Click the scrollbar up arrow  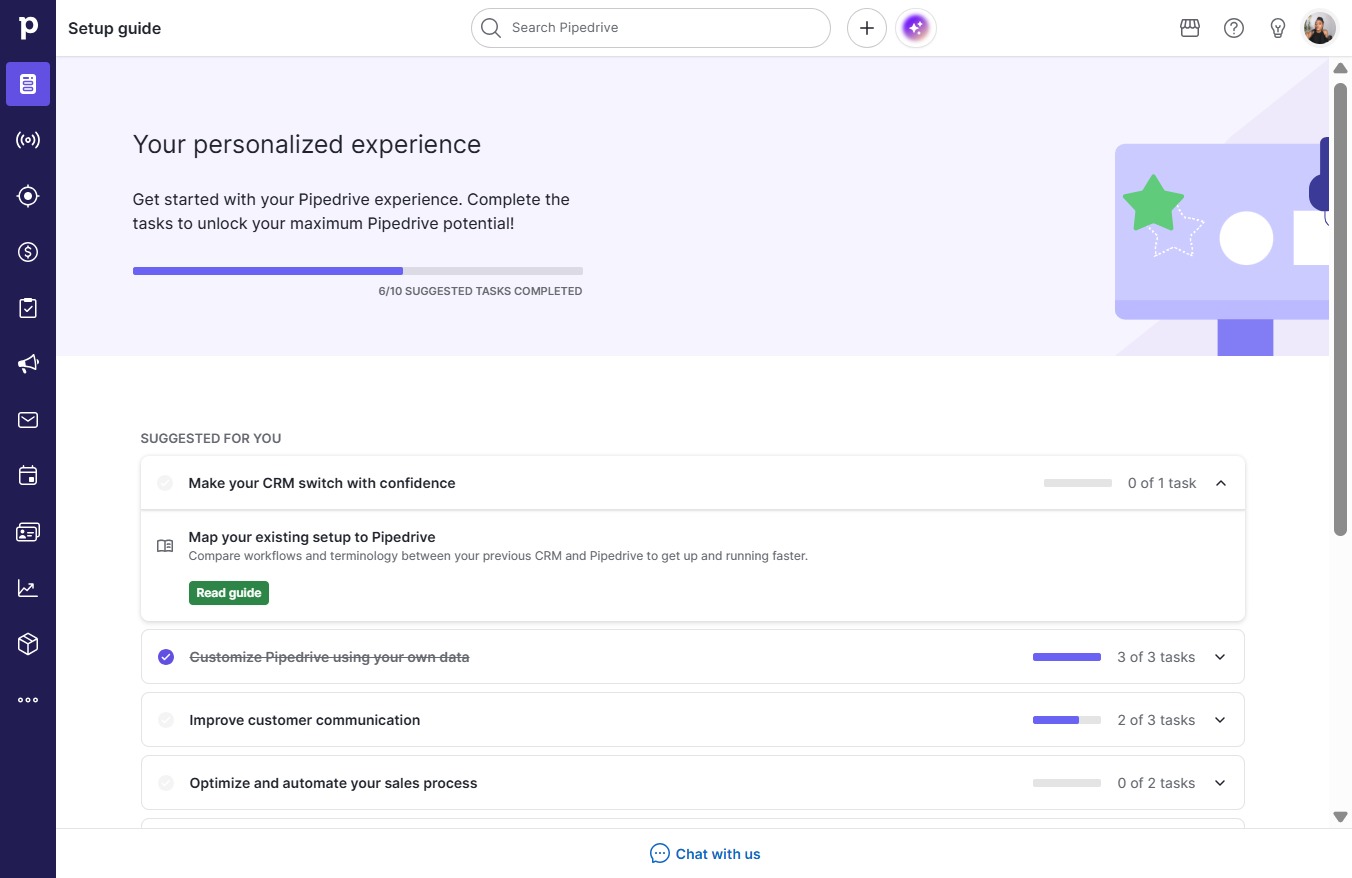point(1341,68)
